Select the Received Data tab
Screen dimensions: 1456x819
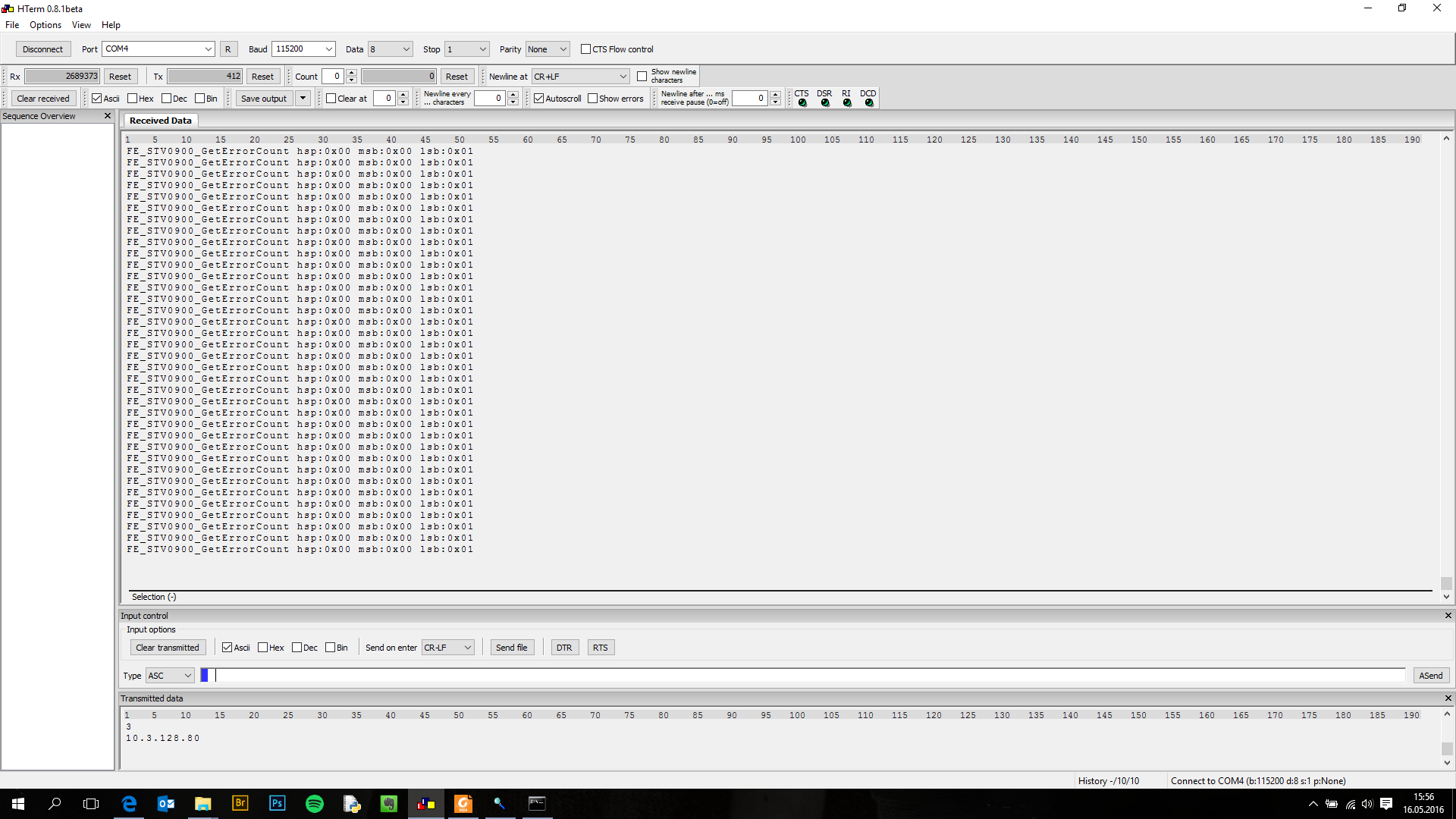tap(160, 121)
